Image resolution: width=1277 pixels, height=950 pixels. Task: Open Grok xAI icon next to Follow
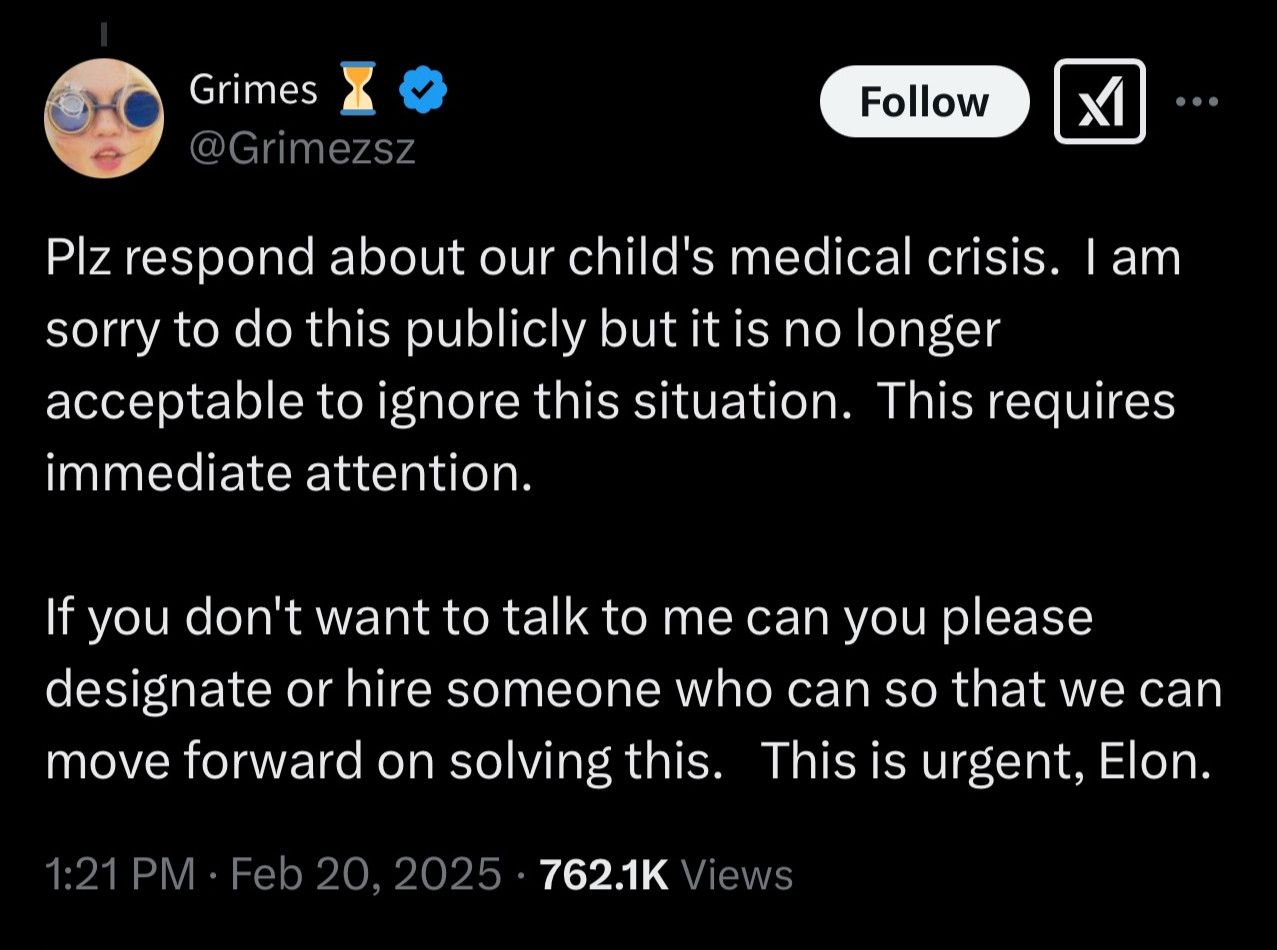[x=1100, y=102]
